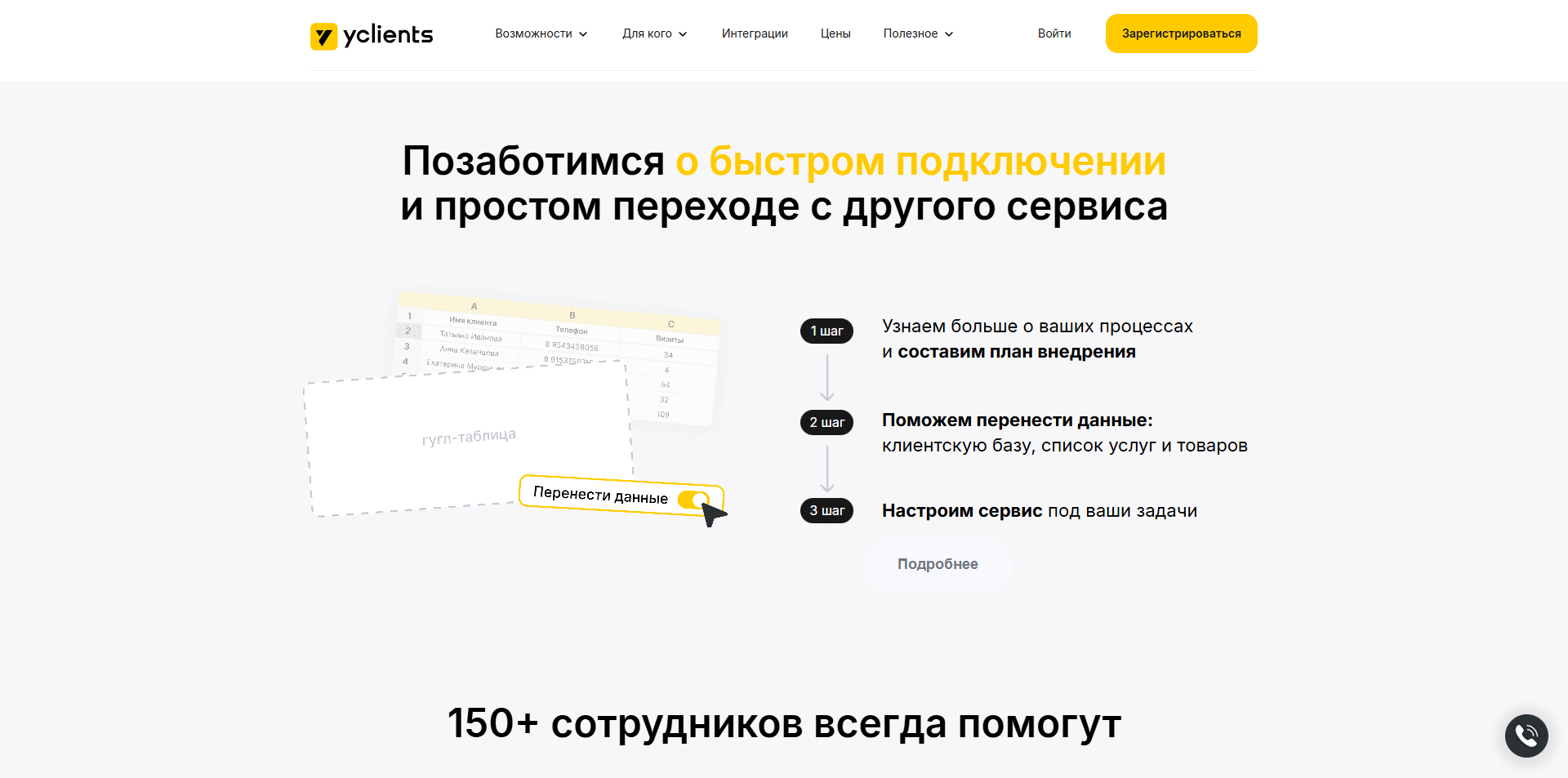1568x778 pixels.
Task: Click the yellow YClients lightning logo icon
Action: (x=325, y=35)
